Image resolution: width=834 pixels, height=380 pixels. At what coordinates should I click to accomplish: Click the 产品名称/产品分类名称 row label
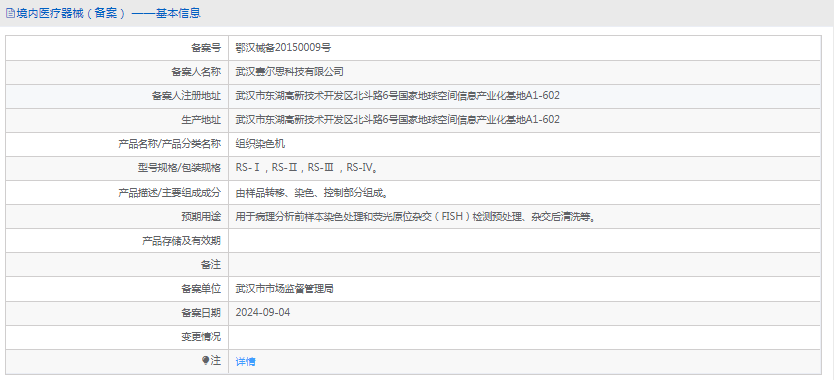tap(169, 144)
